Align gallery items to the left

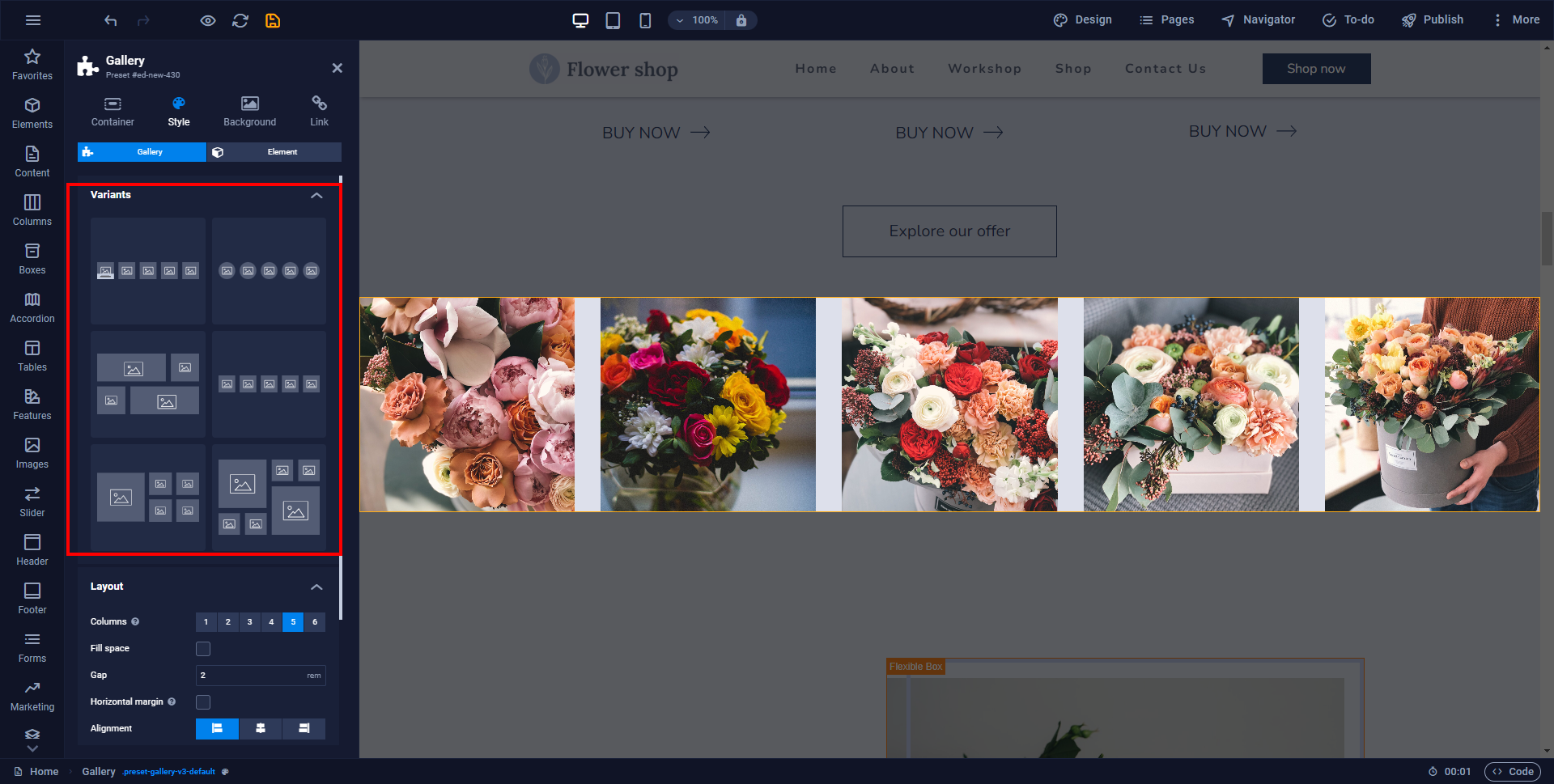tap(217, 729)
